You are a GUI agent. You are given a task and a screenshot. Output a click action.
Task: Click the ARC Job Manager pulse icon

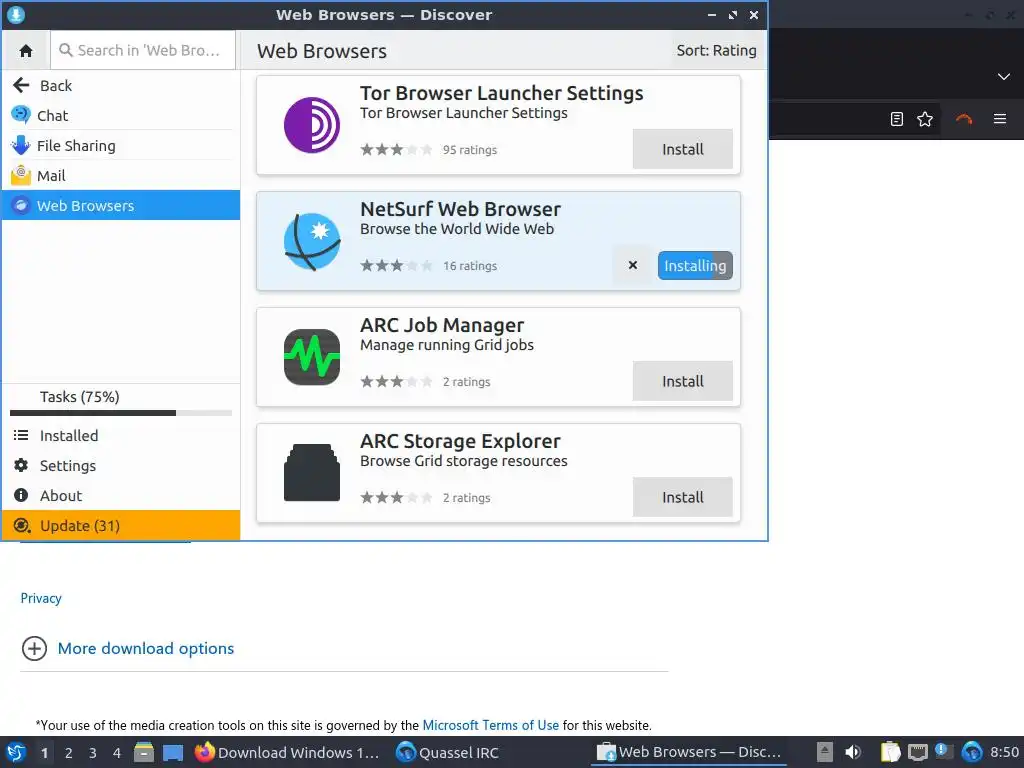312,357
